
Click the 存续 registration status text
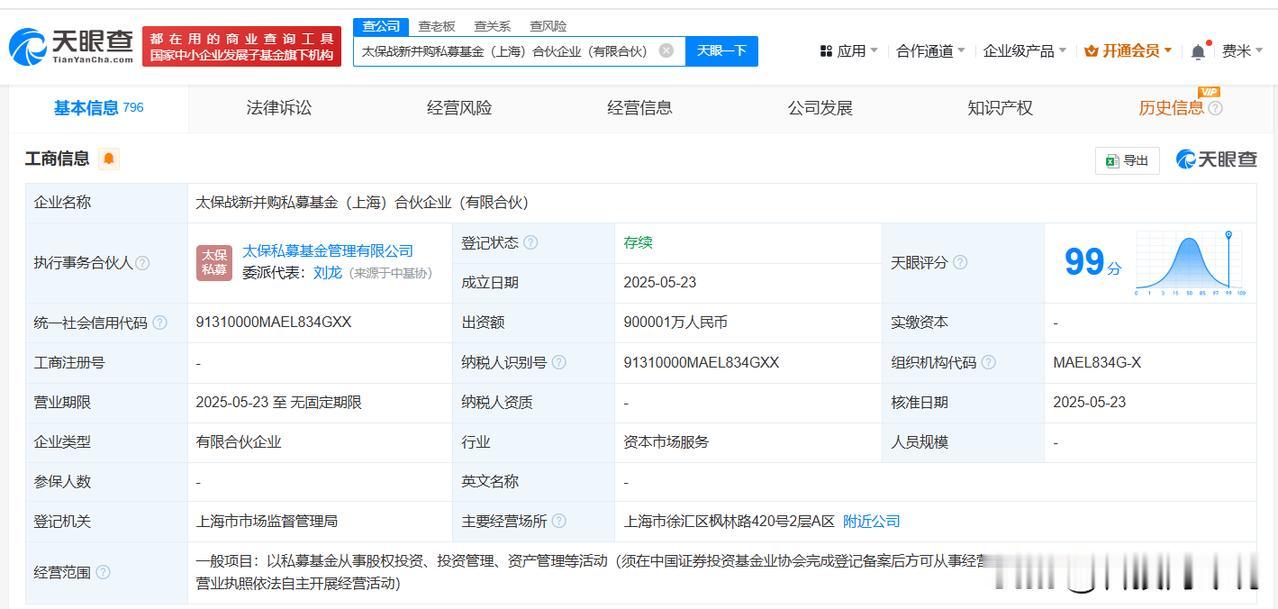pyautogui.click(x=638, y=243)
